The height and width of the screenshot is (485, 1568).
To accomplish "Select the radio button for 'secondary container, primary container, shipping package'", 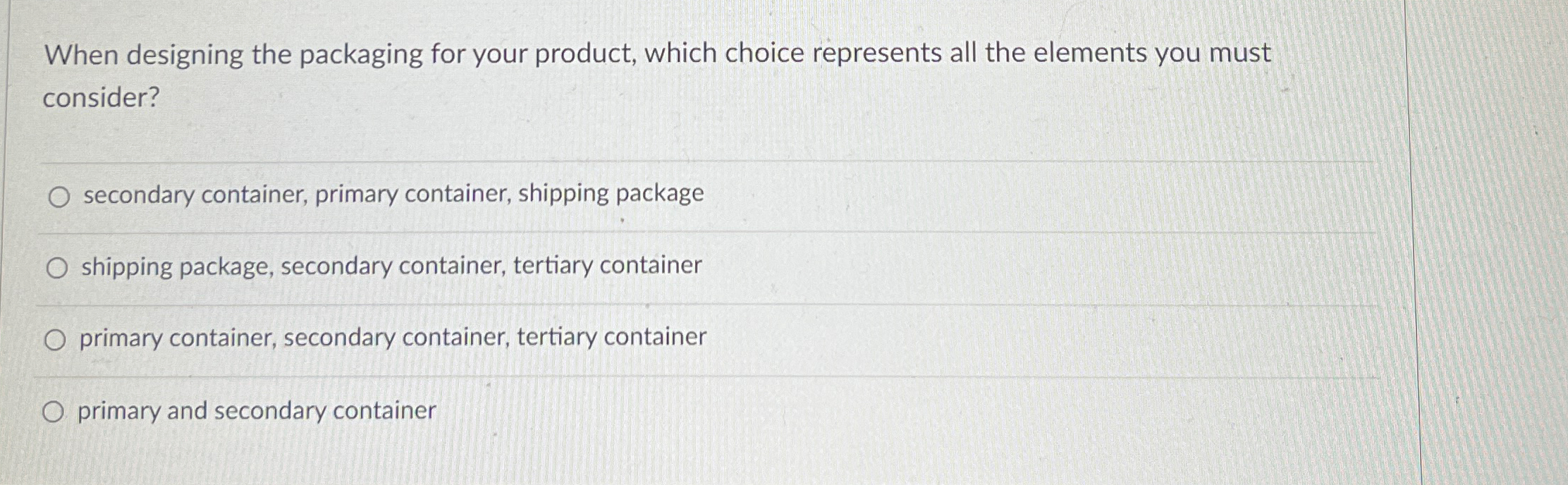I will coord(59,197).
